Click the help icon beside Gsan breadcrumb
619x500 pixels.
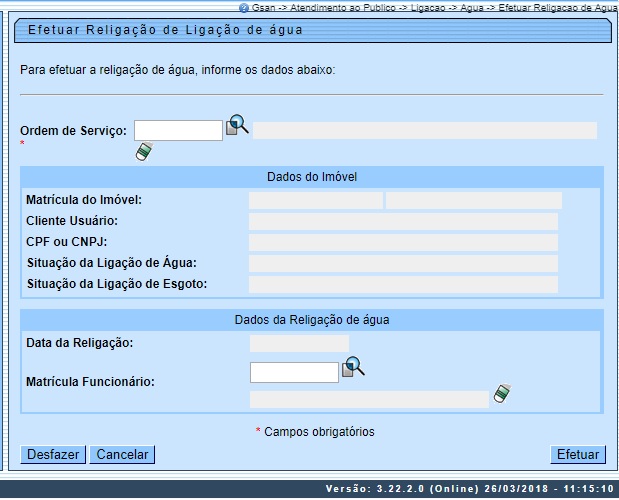click(x=244, y=6)
